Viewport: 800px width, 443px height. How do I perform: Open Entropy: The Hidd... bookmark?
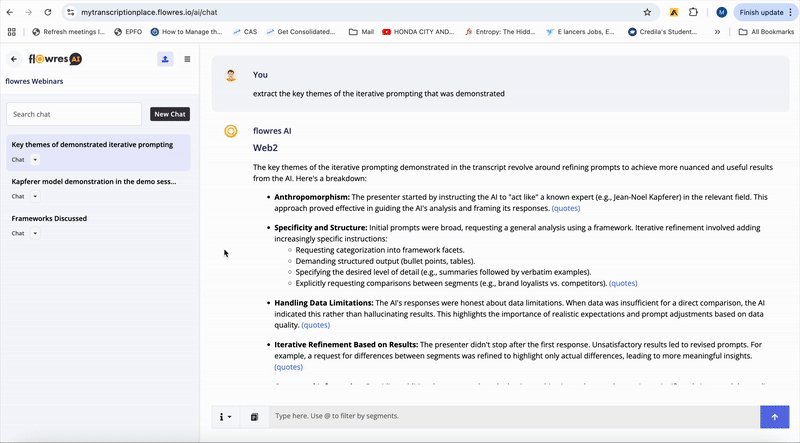[500, 32]
